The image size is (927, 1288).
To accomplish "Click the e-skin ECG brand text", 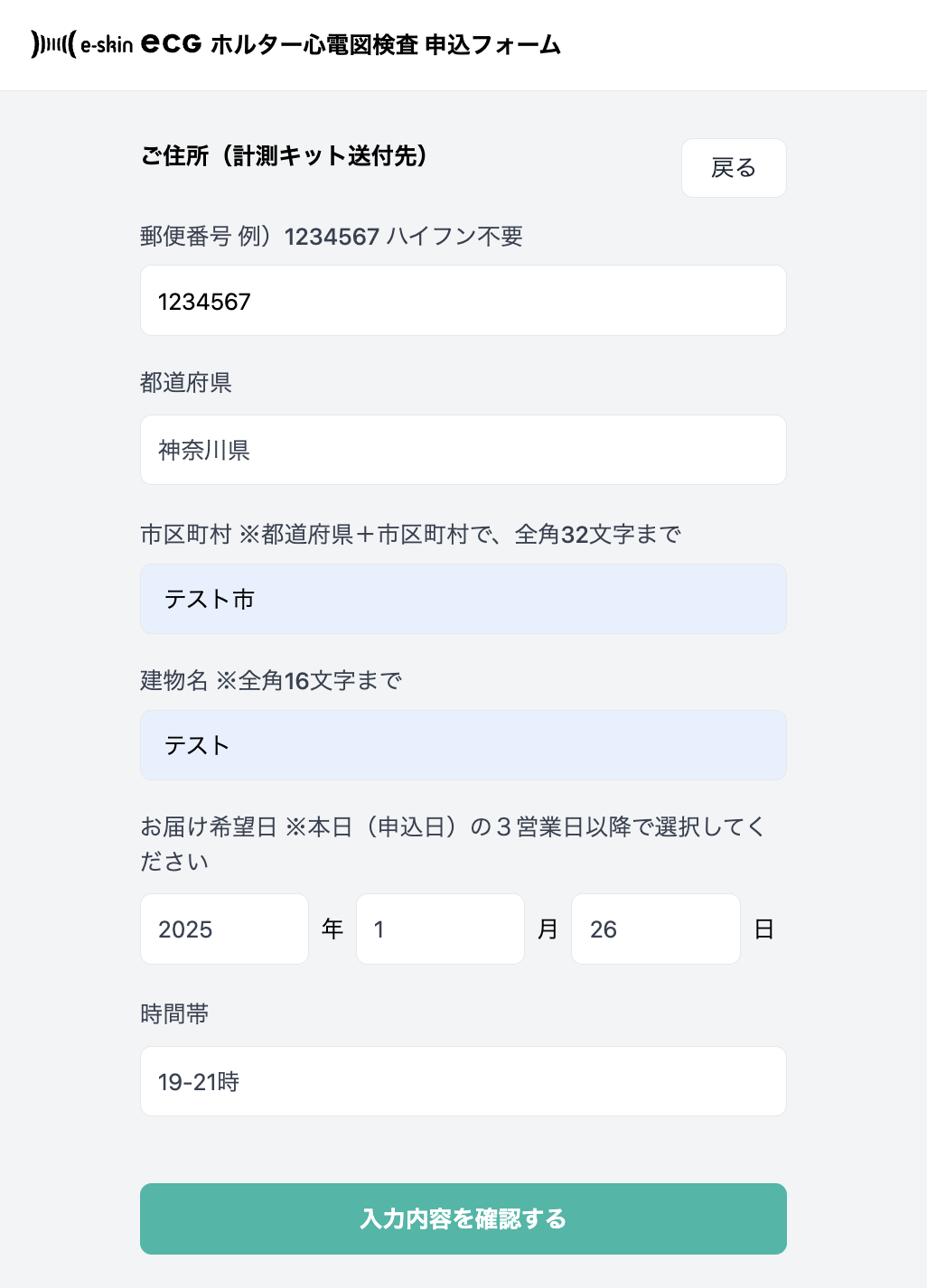I will (x=141, y=44).
